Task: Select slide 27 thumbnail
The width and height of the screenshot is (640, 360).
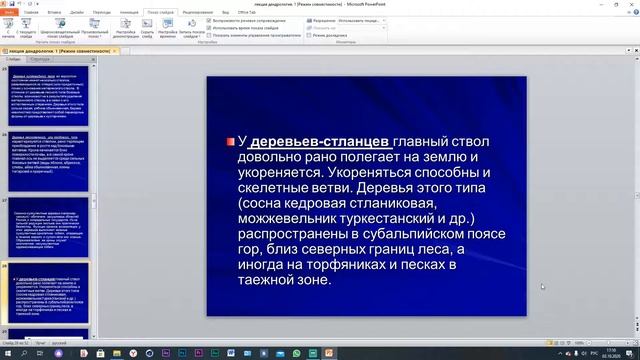Action: coord(48,227)
